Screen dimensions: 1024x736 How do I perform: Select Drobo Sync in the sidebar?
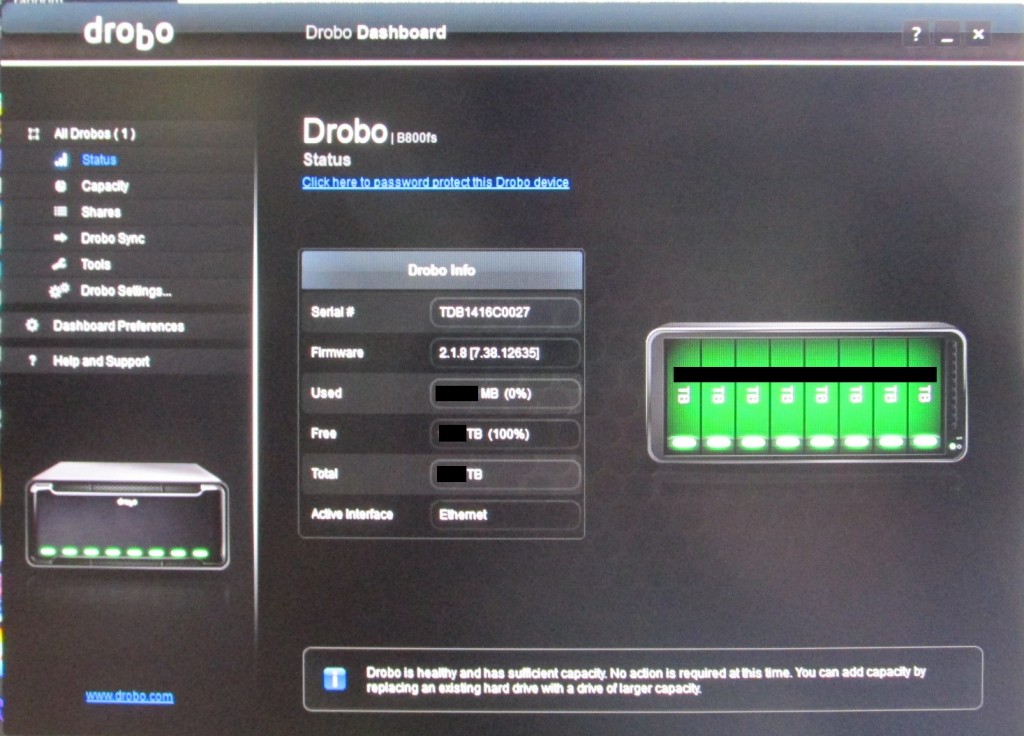pos(112,238)
